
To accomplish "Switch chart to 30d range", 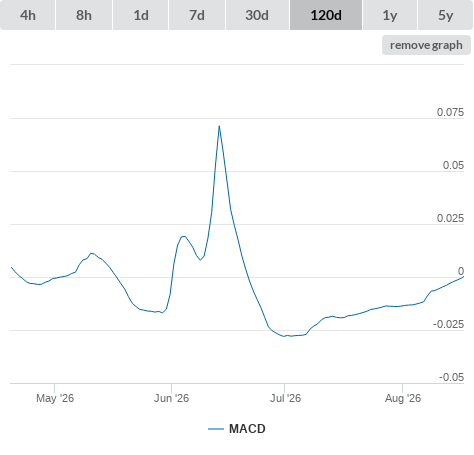I will tap(257, 15).
